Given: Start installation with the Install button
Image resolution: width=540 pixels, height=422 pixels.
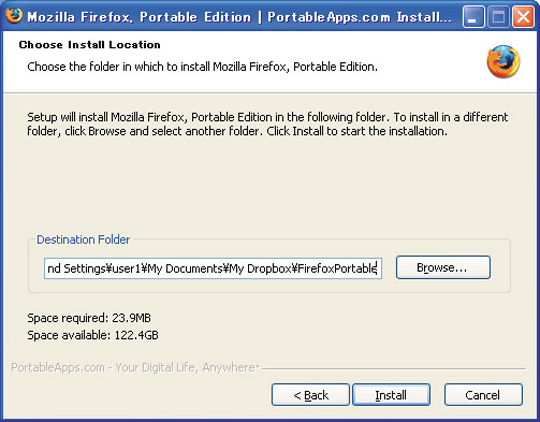Looking at the screenshot, I should pos(391,395).
